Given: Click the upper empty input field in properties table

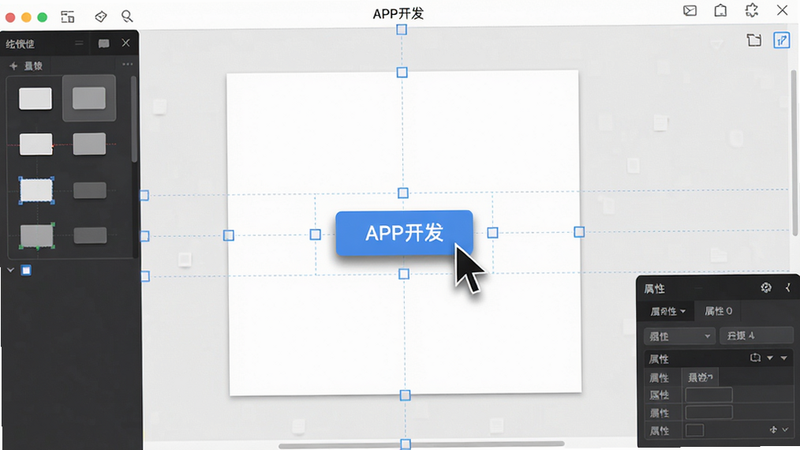Looking at the screenshot, I should [709, 395].
